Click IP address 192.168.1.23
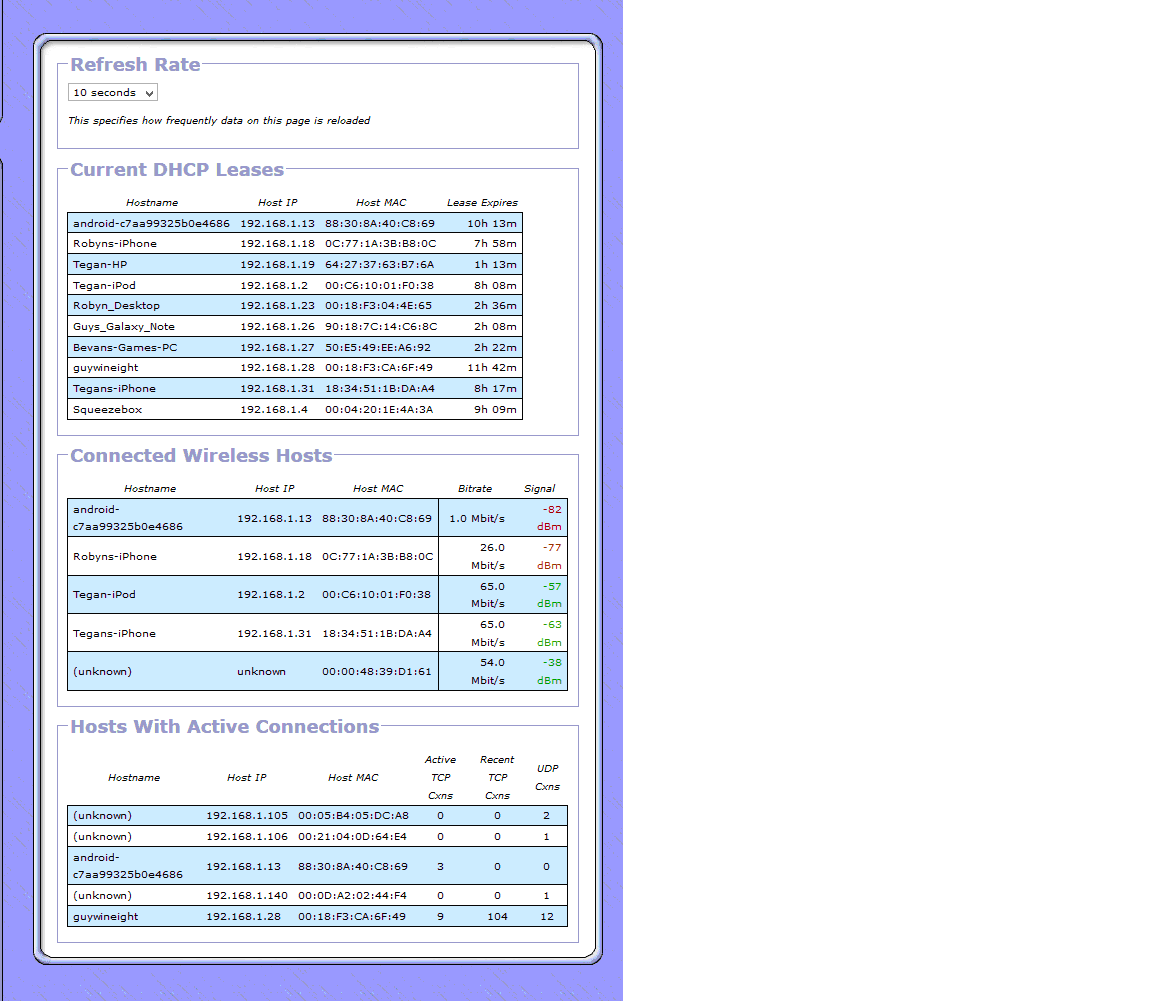Viewport: 1152px width, 1001px height. (278, 306)
